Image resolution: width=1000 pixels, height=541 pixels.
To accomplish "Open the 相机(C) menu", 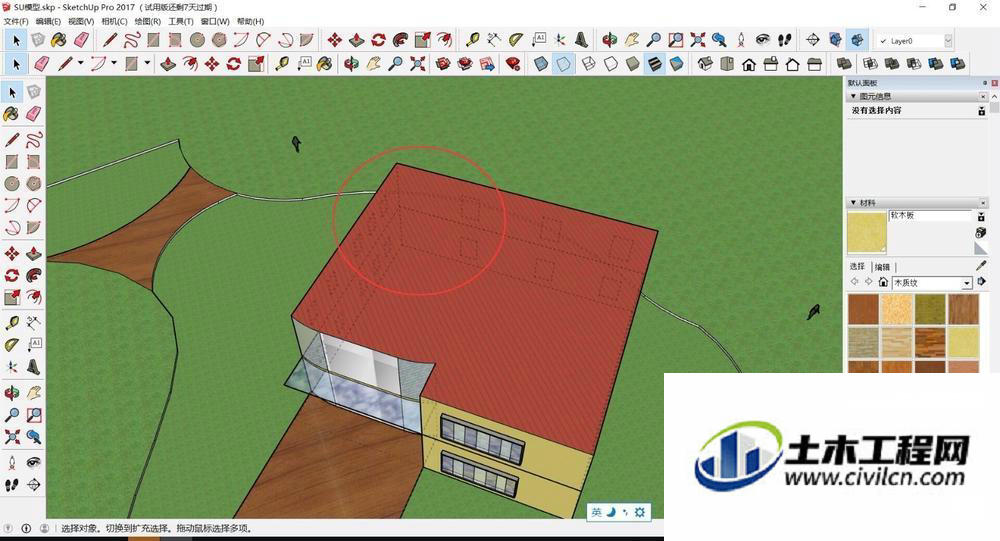I will click(114, 21).
